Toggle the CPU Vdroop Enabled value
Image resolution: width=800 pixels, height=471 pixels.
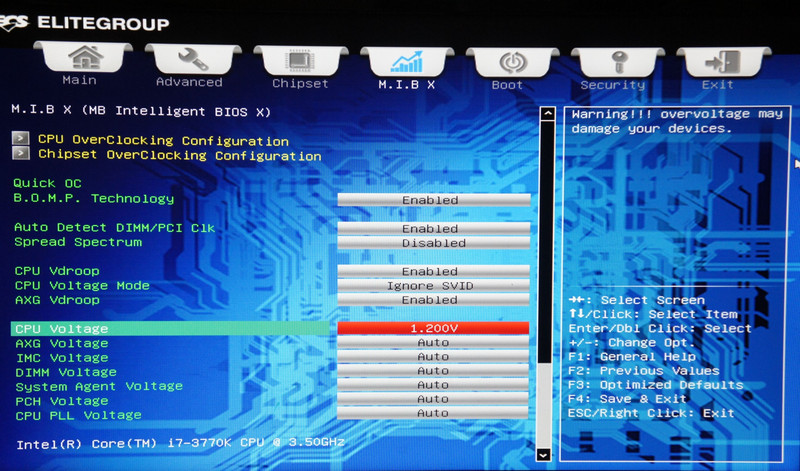point(432,272)
